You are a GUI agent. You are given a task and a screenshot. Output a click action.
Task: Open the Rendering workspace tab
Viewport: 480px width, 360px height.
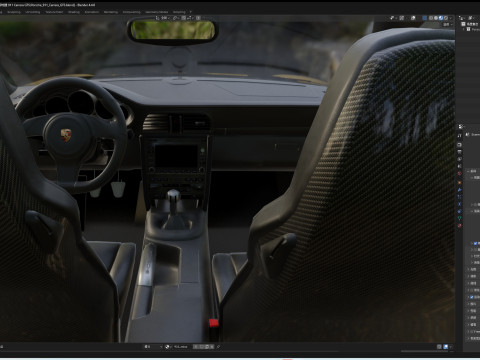111,12
